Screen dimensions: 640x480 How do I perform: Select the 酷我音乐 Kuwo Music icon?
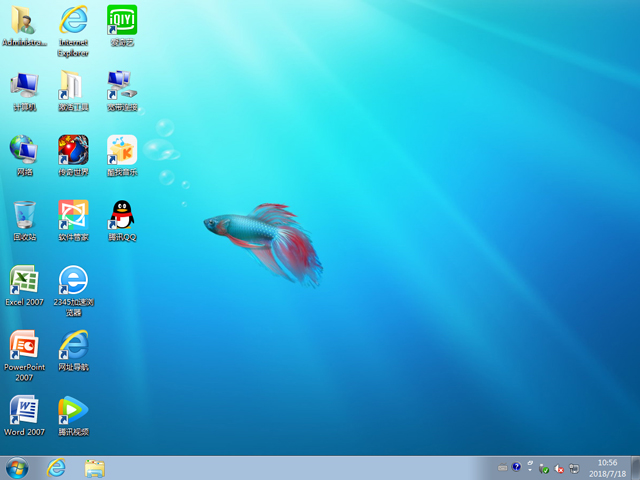point(122,150)
